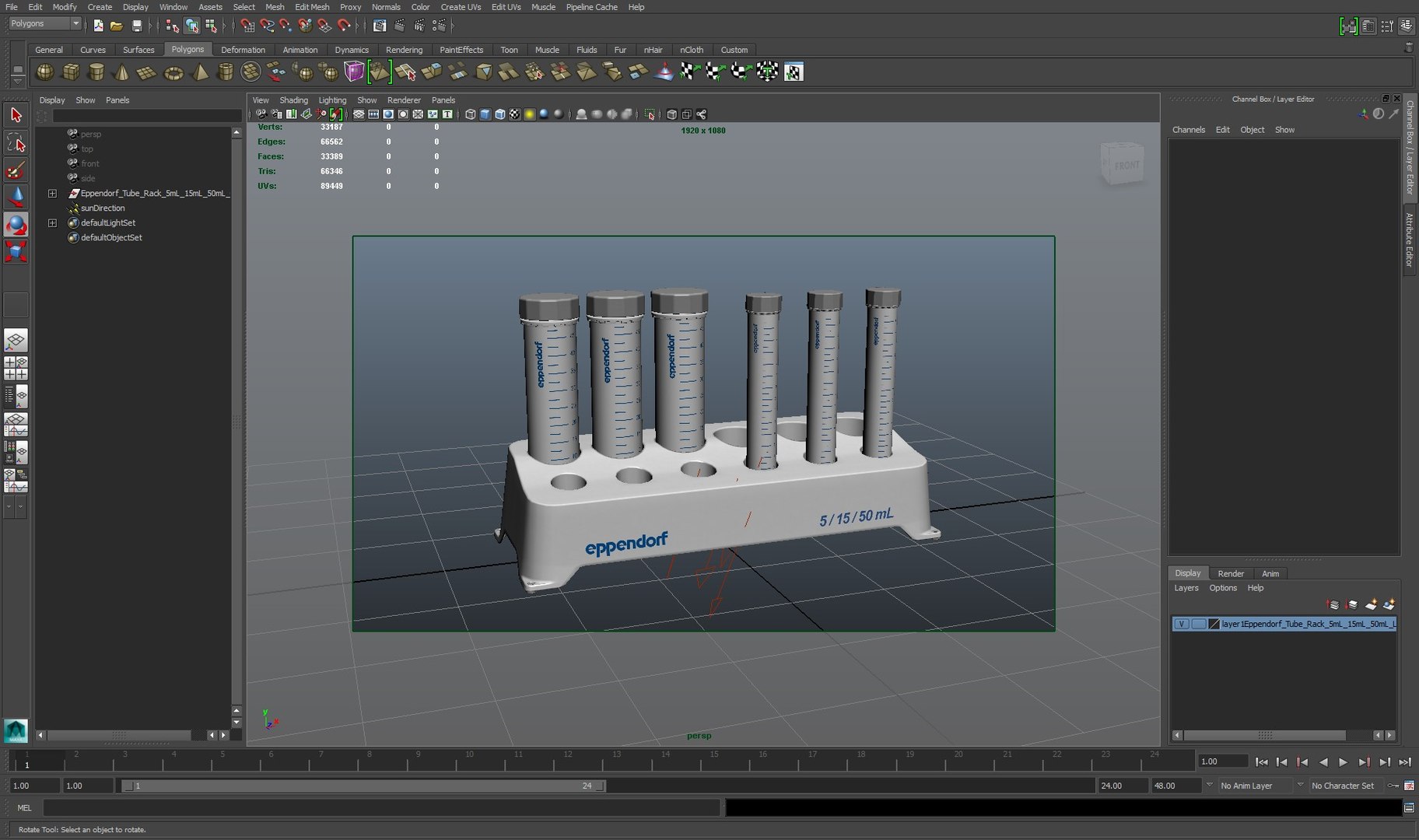1419x840 pixels.
Task: Activate the Paint selection tool
Action: point(16,170)
